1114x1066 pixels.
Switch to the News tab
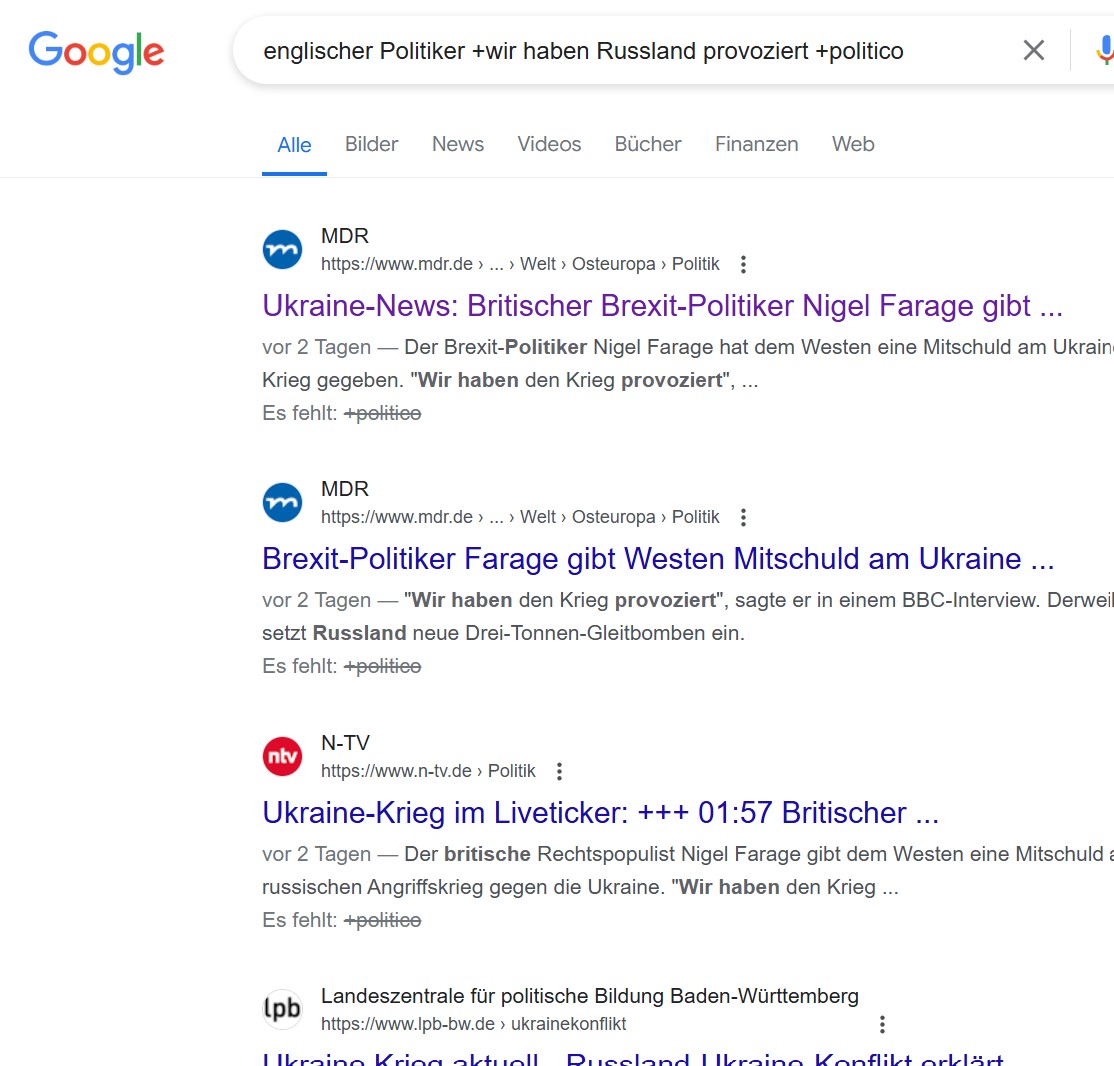tap(458, 145)
